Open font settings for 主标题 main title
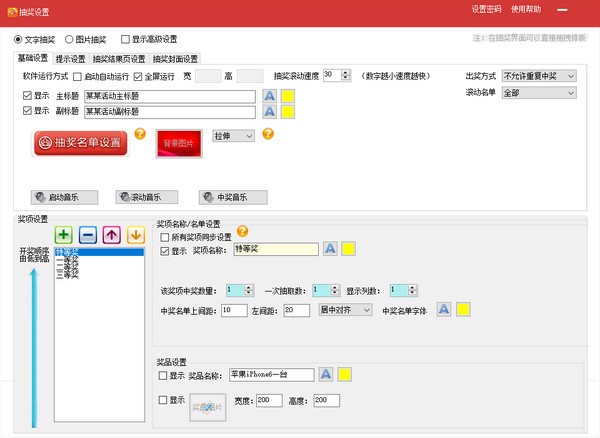Screen dimensions: 600x438 click(x=269, y=96)
